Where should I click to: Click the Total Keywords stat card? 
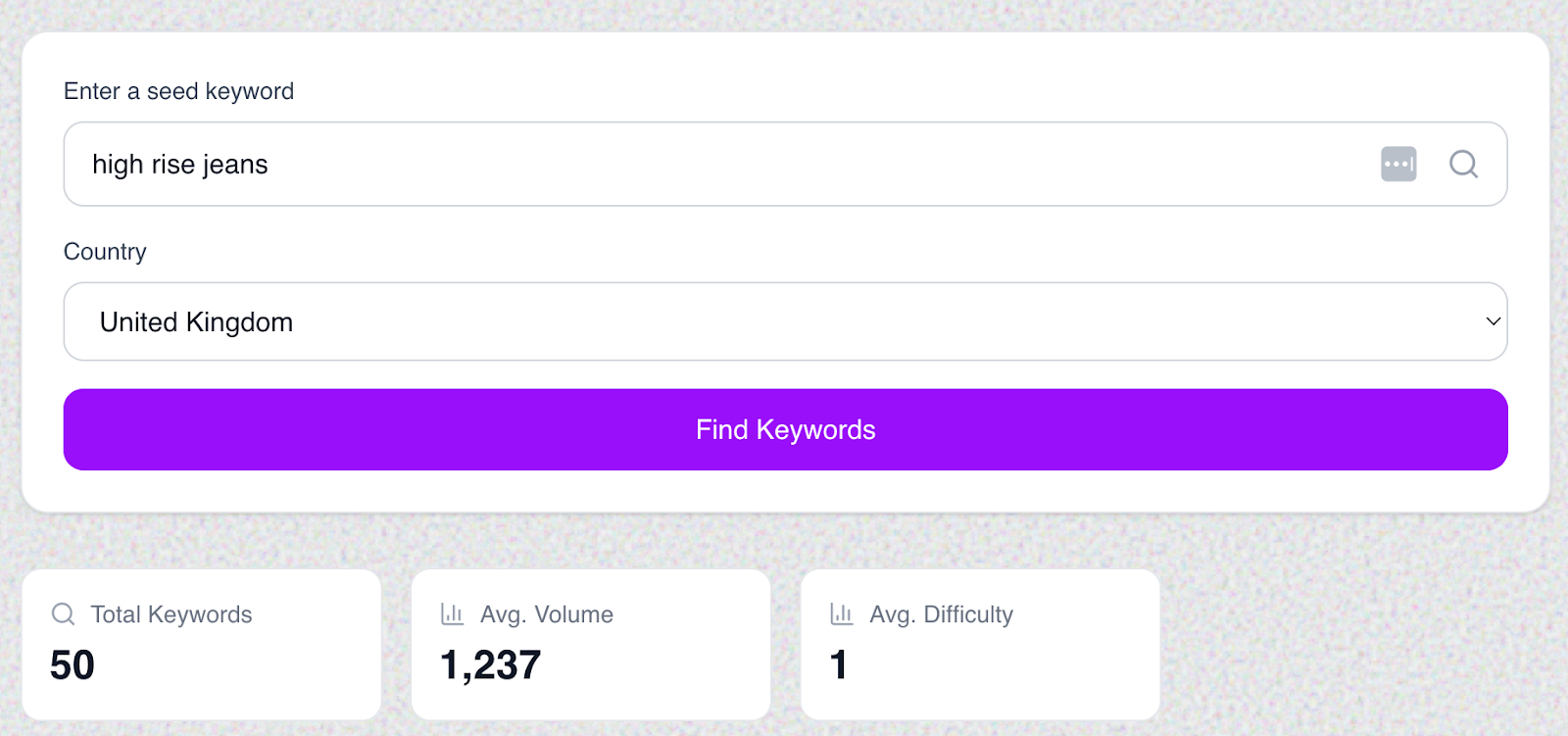(x=202, y=644)
